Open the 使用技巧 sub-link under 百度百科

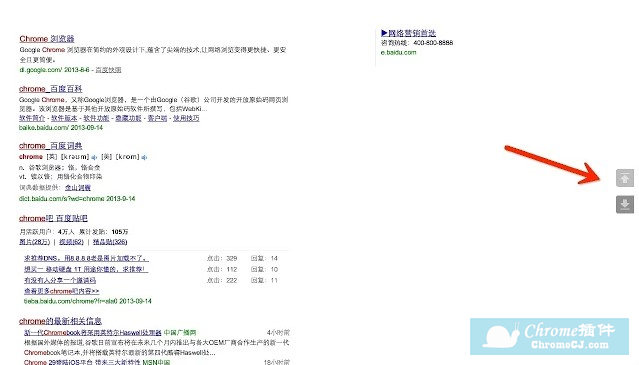(x=186, y=118)
